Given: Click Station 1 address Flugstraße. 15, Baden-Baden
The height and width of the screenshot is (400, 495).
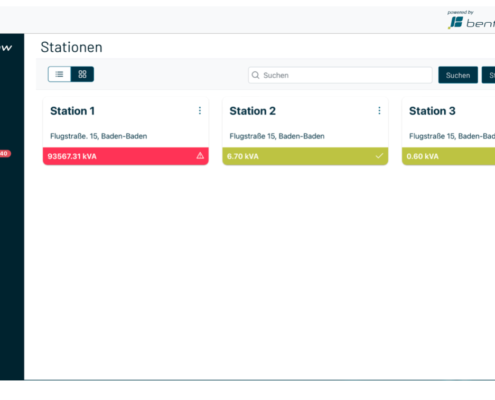Looking at the screenshot, I should point(99,136).
